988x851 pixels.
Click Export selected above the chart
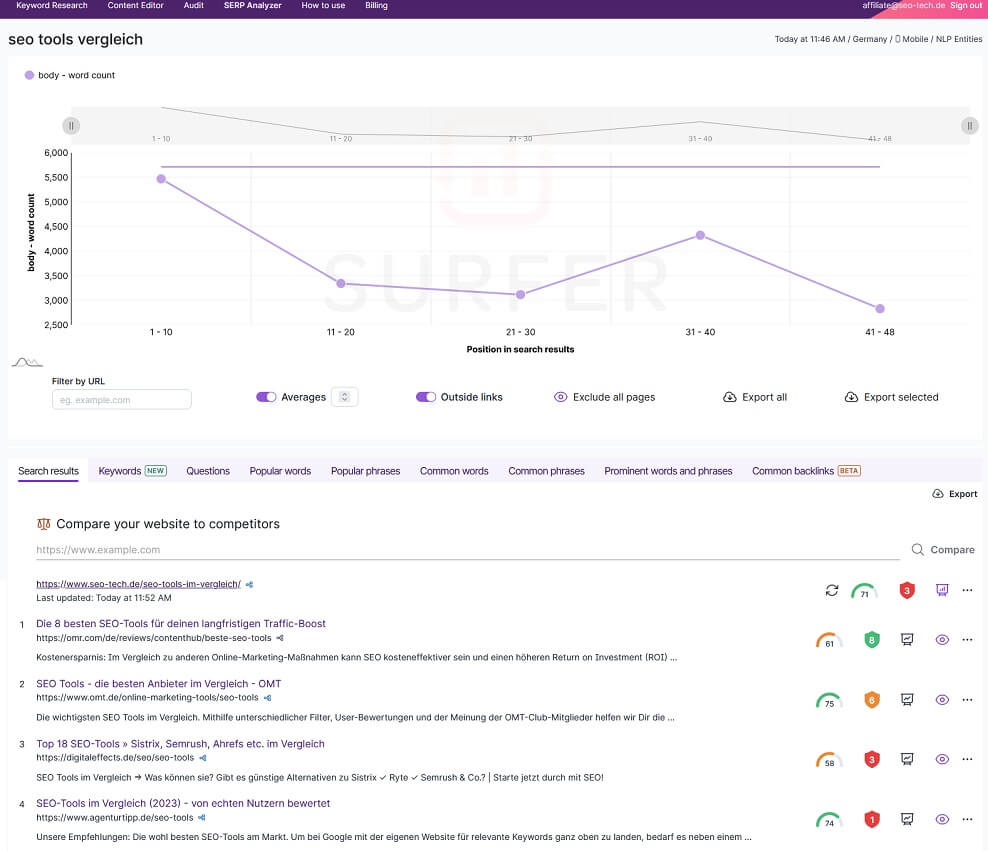tap(891, 397)
